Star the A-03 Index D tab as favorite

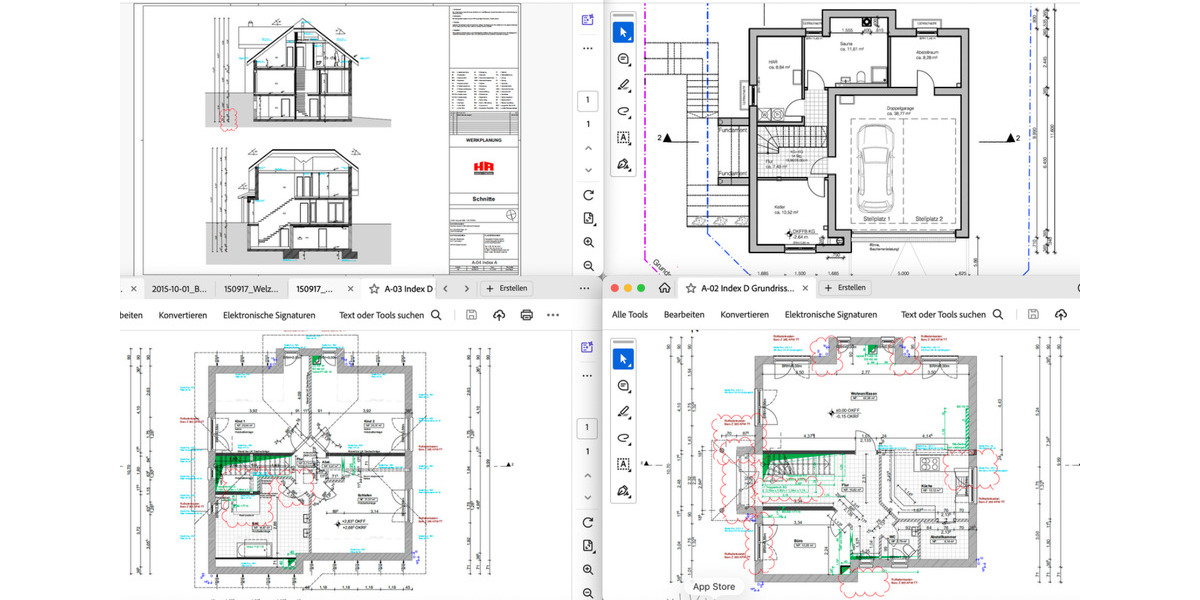pyautogui.click(x=372, y=288)
